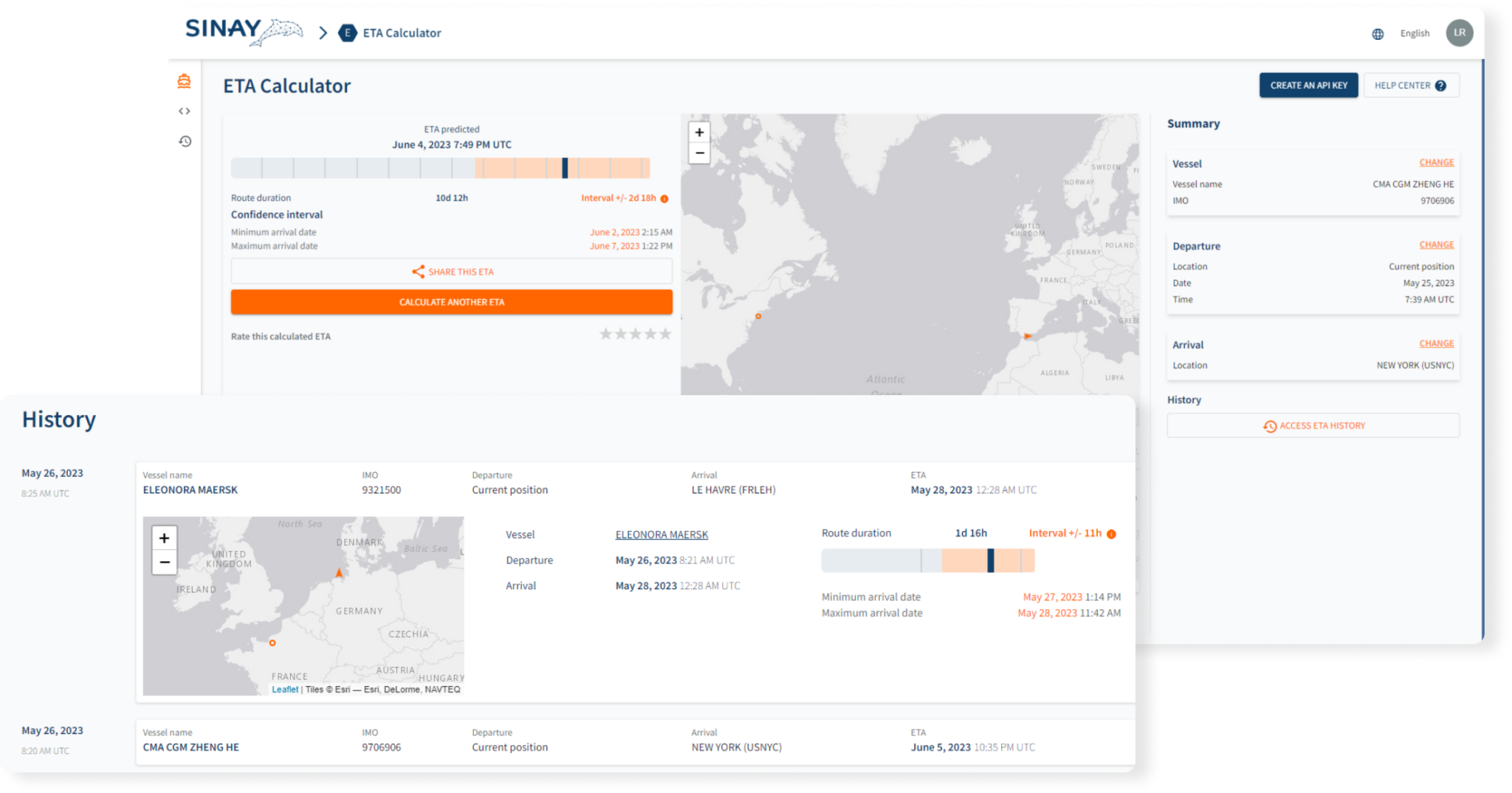1512x793 pixels.
Task: Click the Sinay dolphin logo
Action: [x=244, y=31]
